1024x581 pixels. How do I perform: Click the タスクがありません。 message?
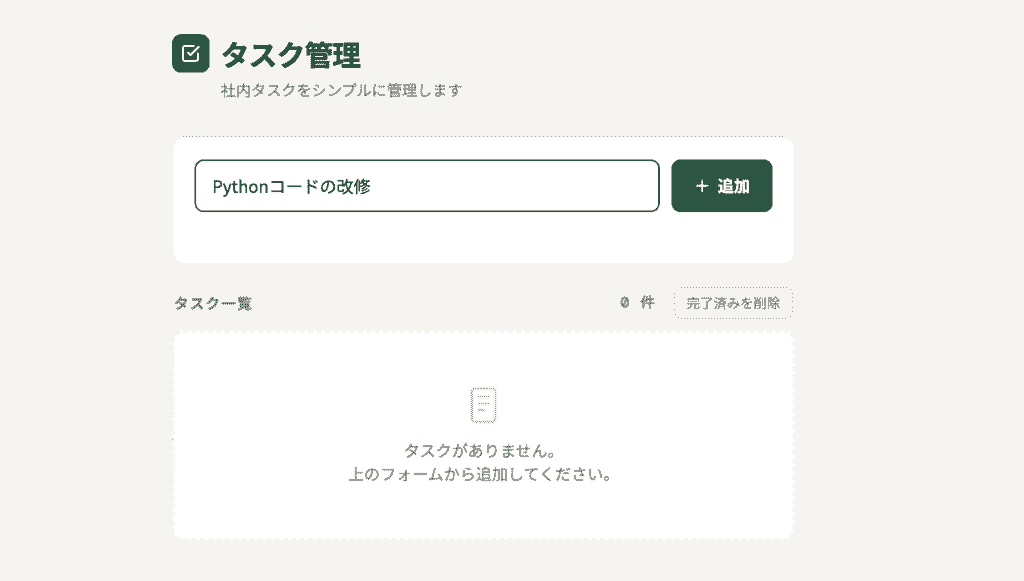point(480,450)
